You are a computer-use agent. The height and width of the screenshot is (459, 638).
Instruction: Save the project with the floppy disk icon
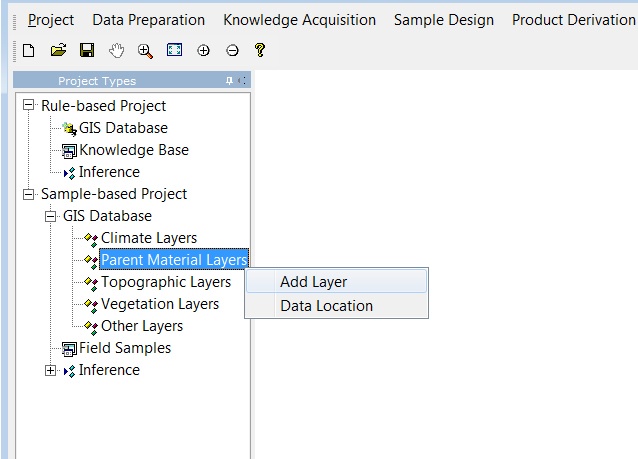(x=87, y=50)
